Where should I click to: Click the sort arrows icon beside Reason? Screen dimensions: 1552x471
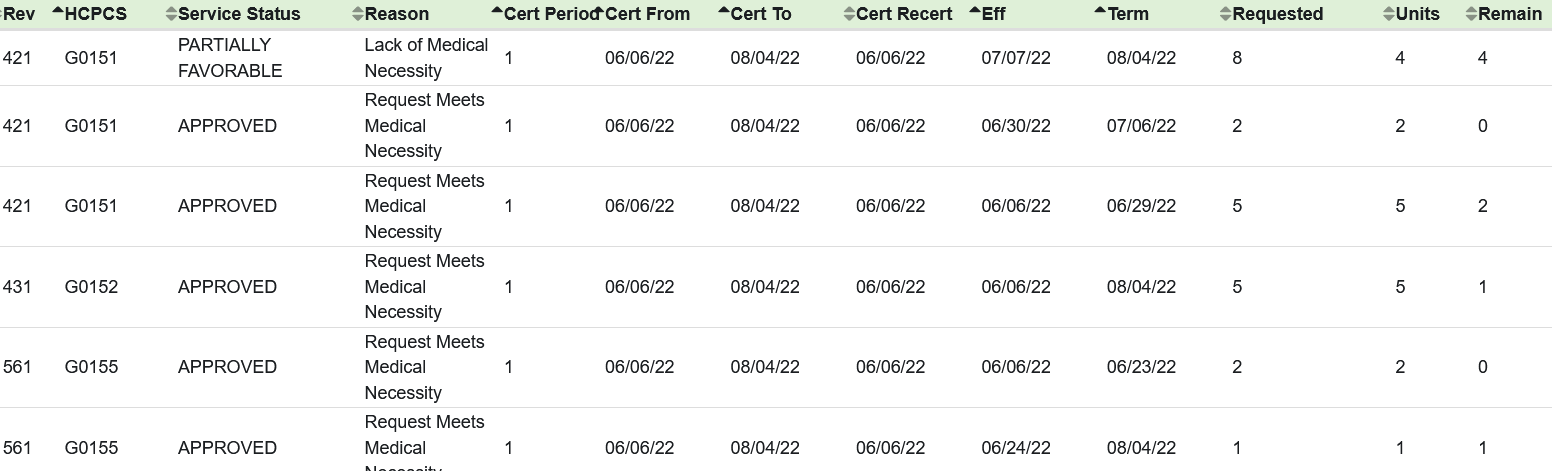pos(358,14)
